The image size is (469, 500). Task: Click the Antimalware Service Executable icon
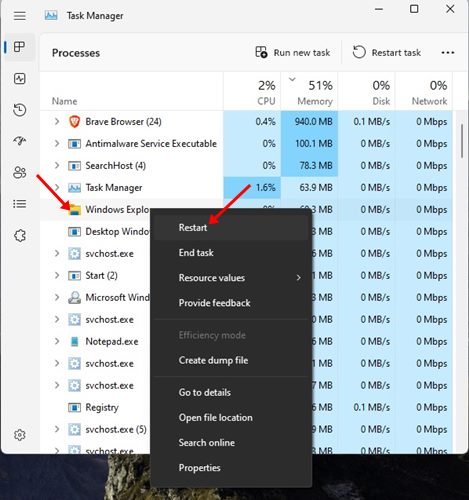(74, 144)
